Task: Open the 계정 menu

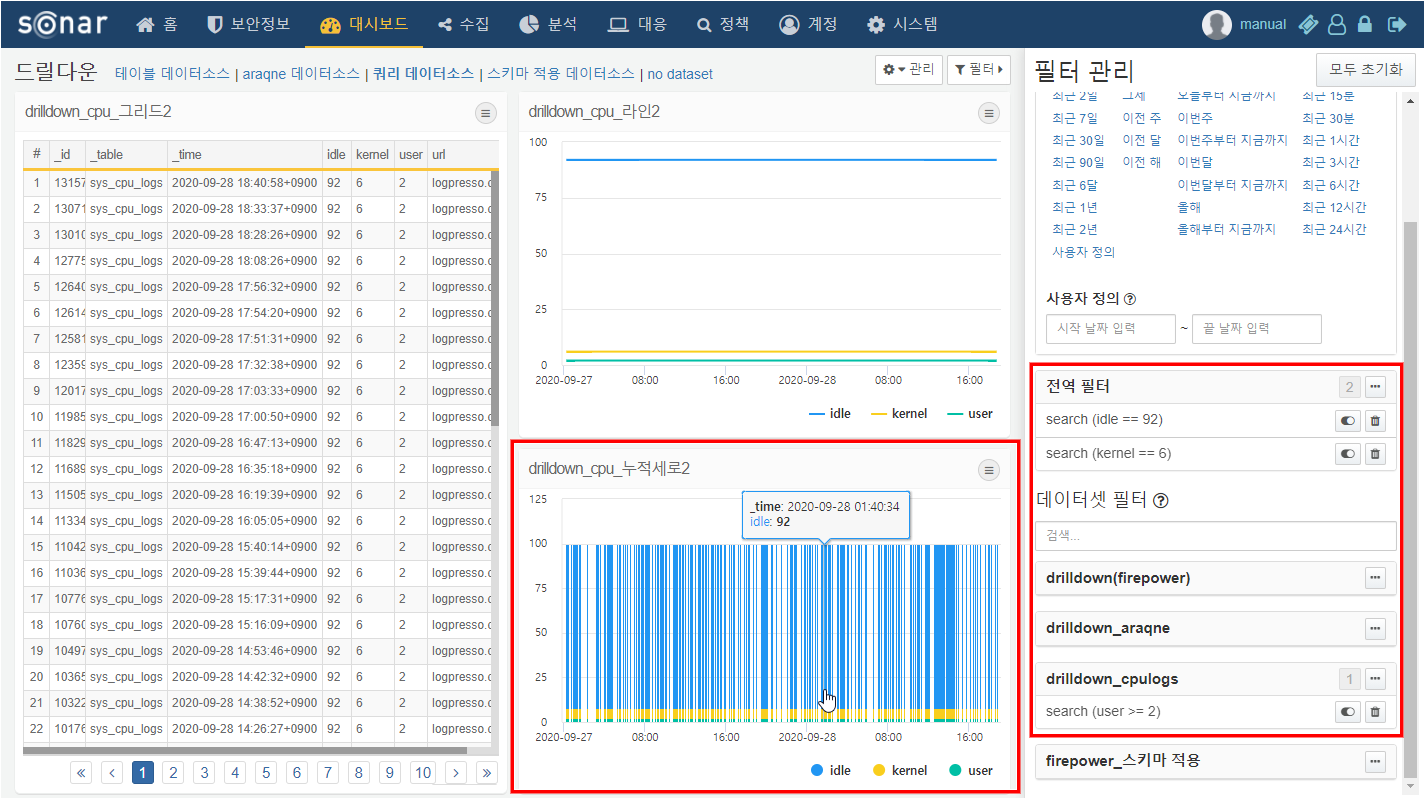Action: (x=808, y=24)
